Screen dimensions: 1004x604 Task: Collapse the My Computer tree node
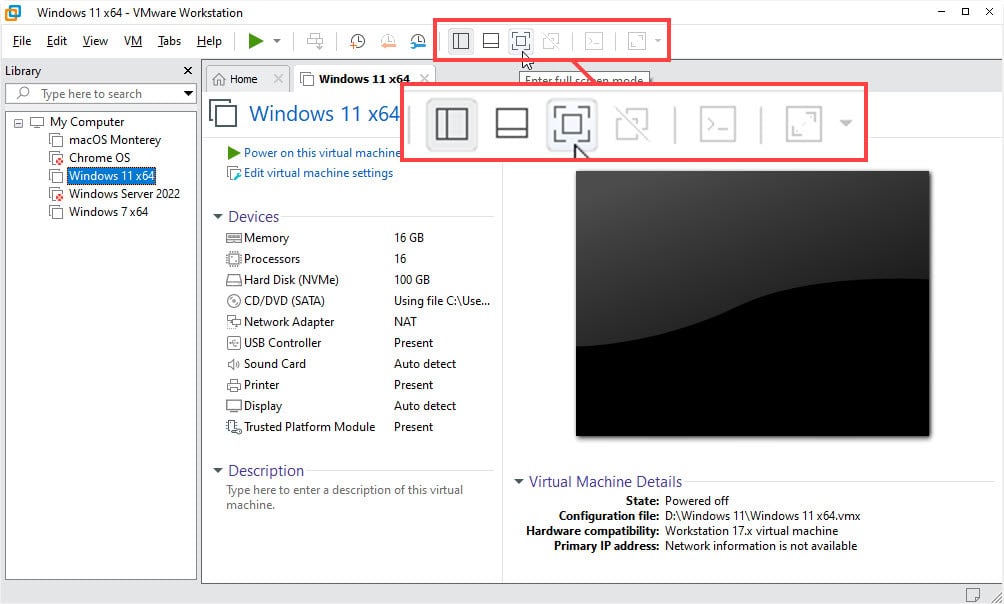coord(19,122)
